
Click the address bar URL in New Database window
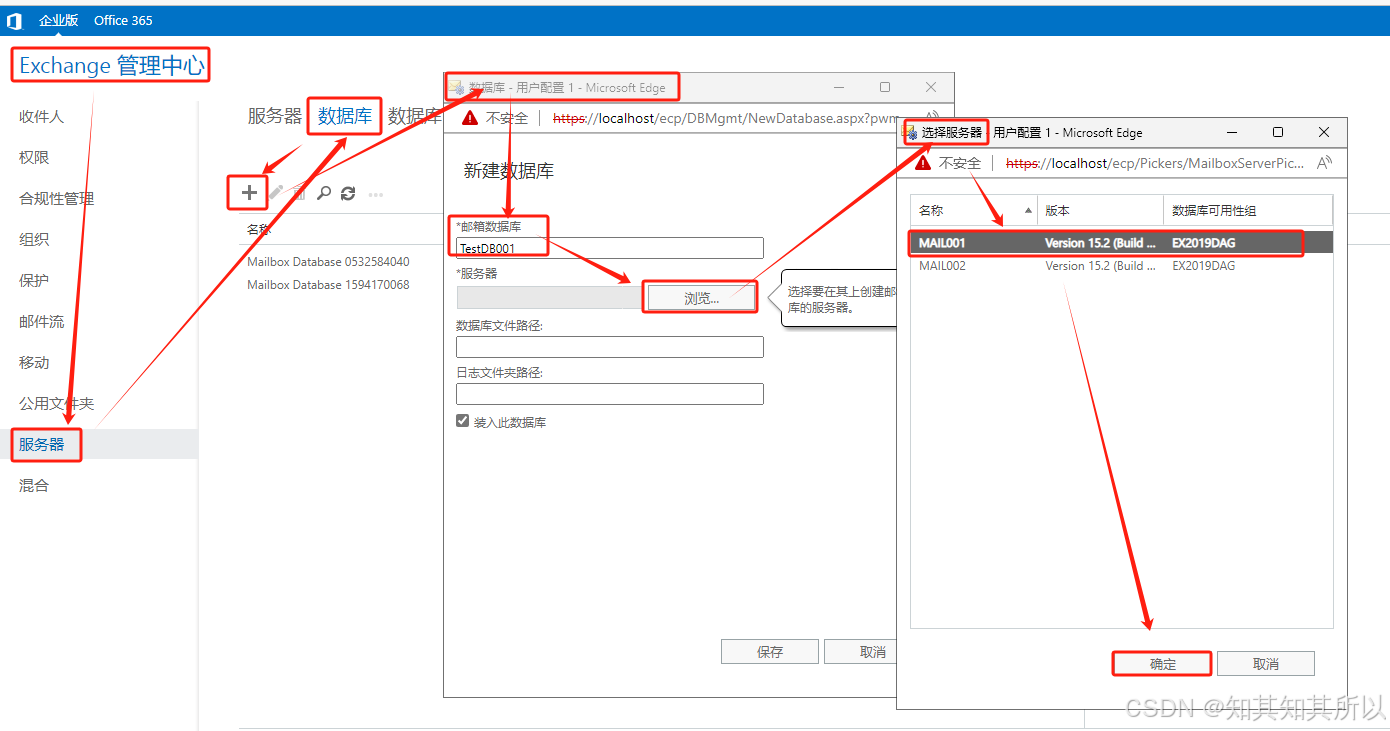pyautogui.click(x=725, y=118)
